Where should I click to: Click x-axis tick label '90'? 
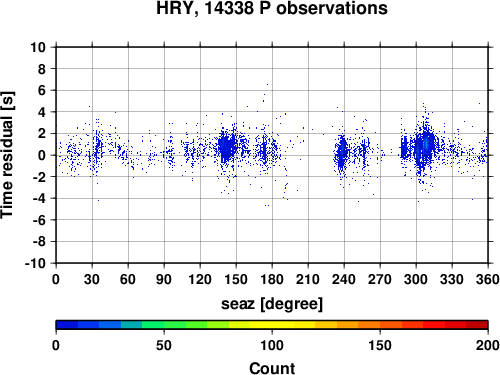pyautogui.click(x=164, y=279)
